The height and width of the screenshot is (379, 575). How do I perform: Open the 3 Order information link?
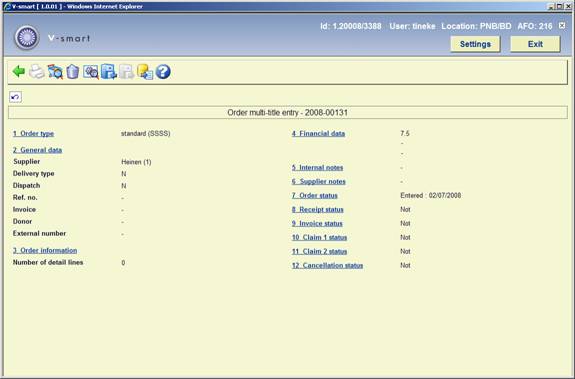pos(45,250)
